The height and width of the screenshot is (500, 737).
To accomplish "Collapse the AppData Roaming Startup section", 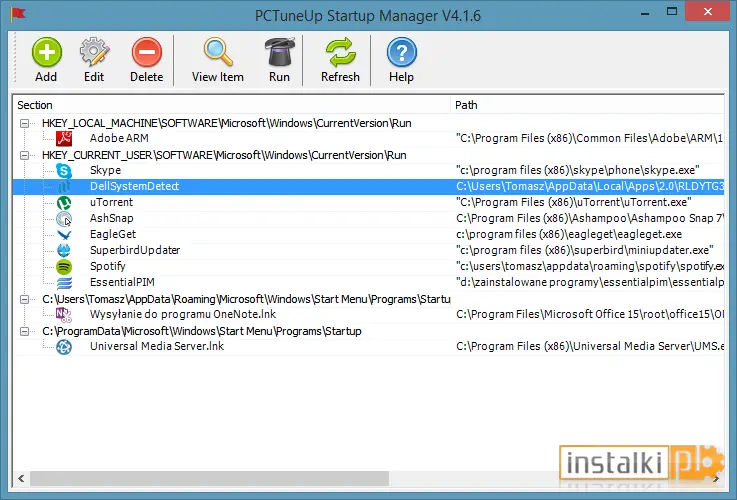I will point(24,299).
